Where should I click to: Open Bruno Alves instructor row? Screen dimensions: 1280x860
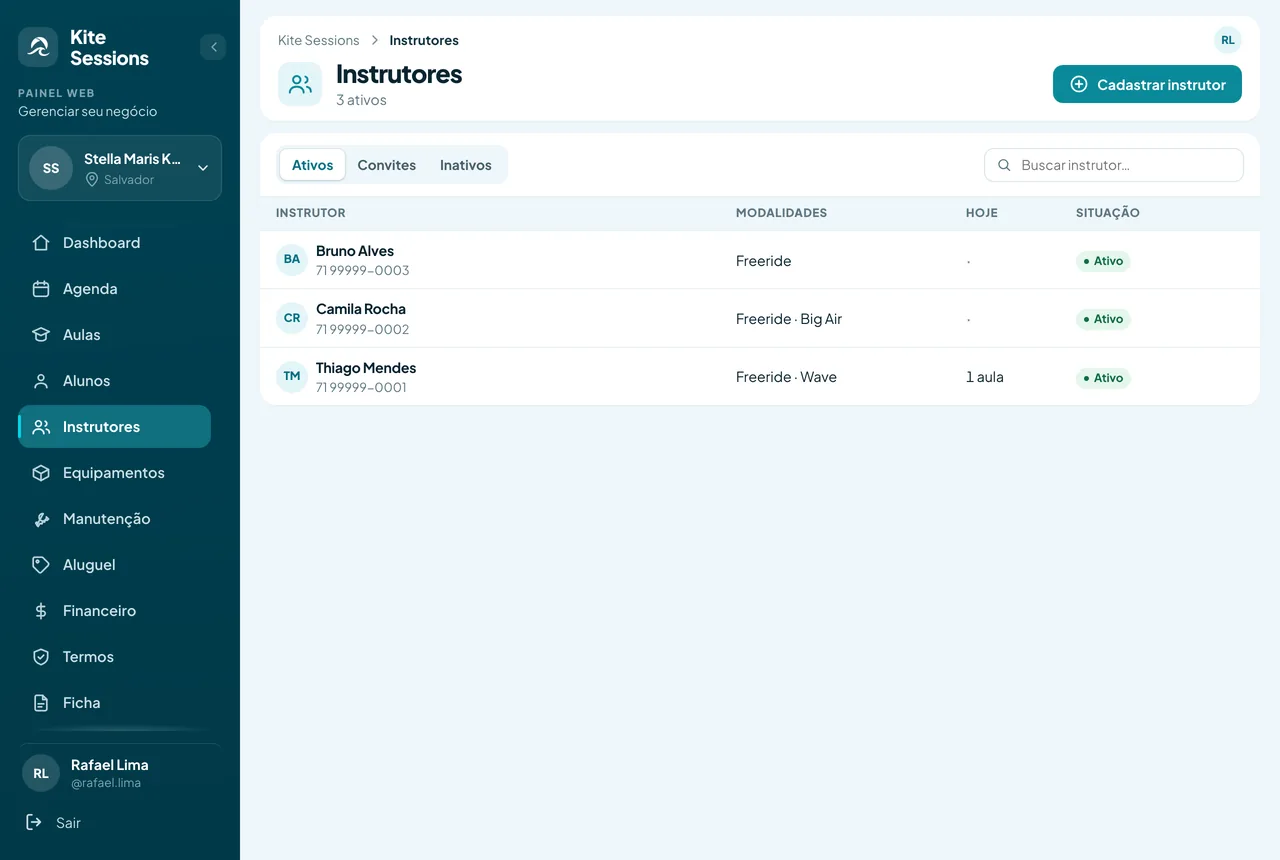pos(760,260)
